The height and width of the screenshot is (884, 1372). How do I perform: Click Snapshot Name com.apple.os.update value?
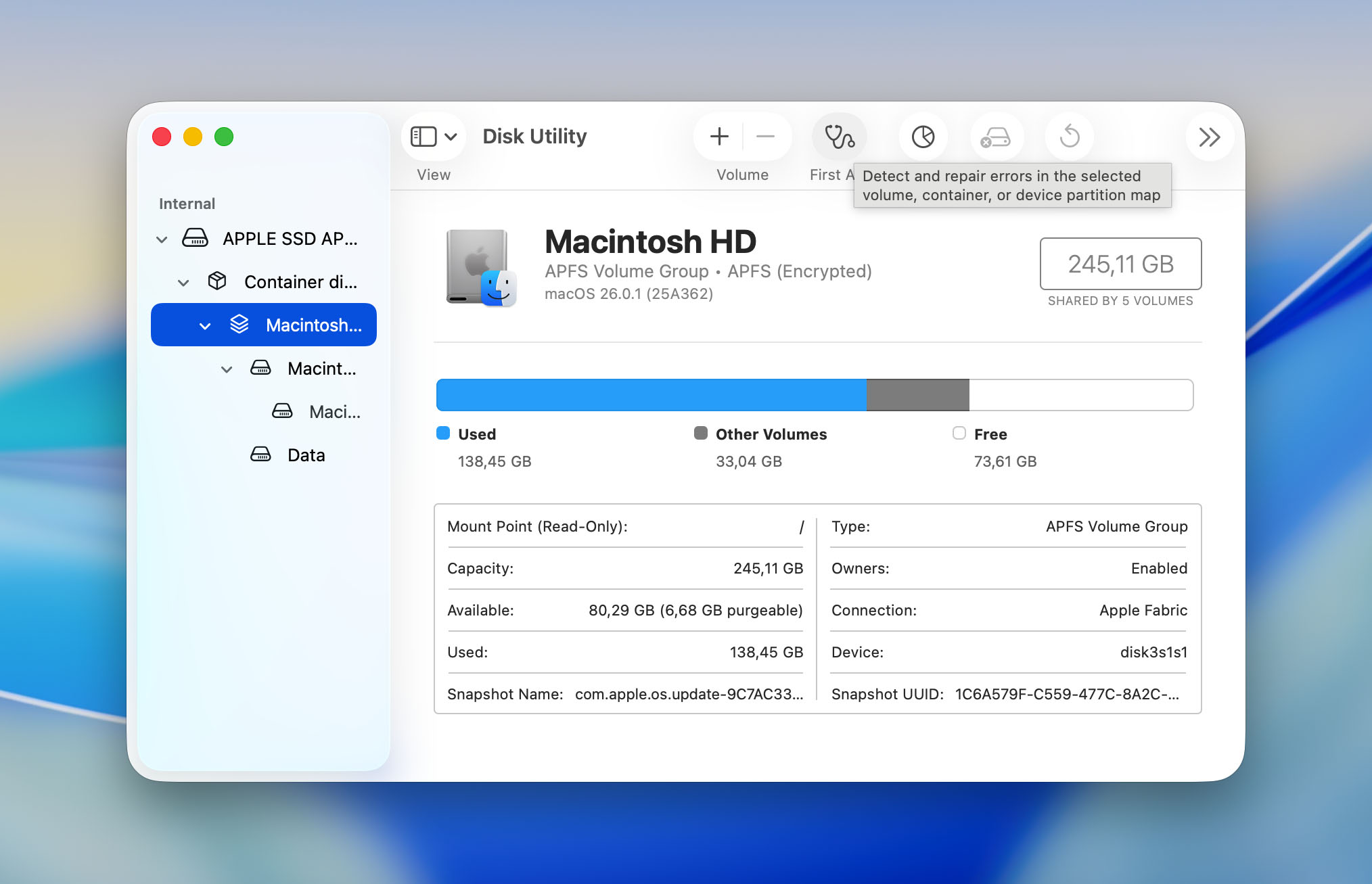pyautogui.click(x=689, y=694)
